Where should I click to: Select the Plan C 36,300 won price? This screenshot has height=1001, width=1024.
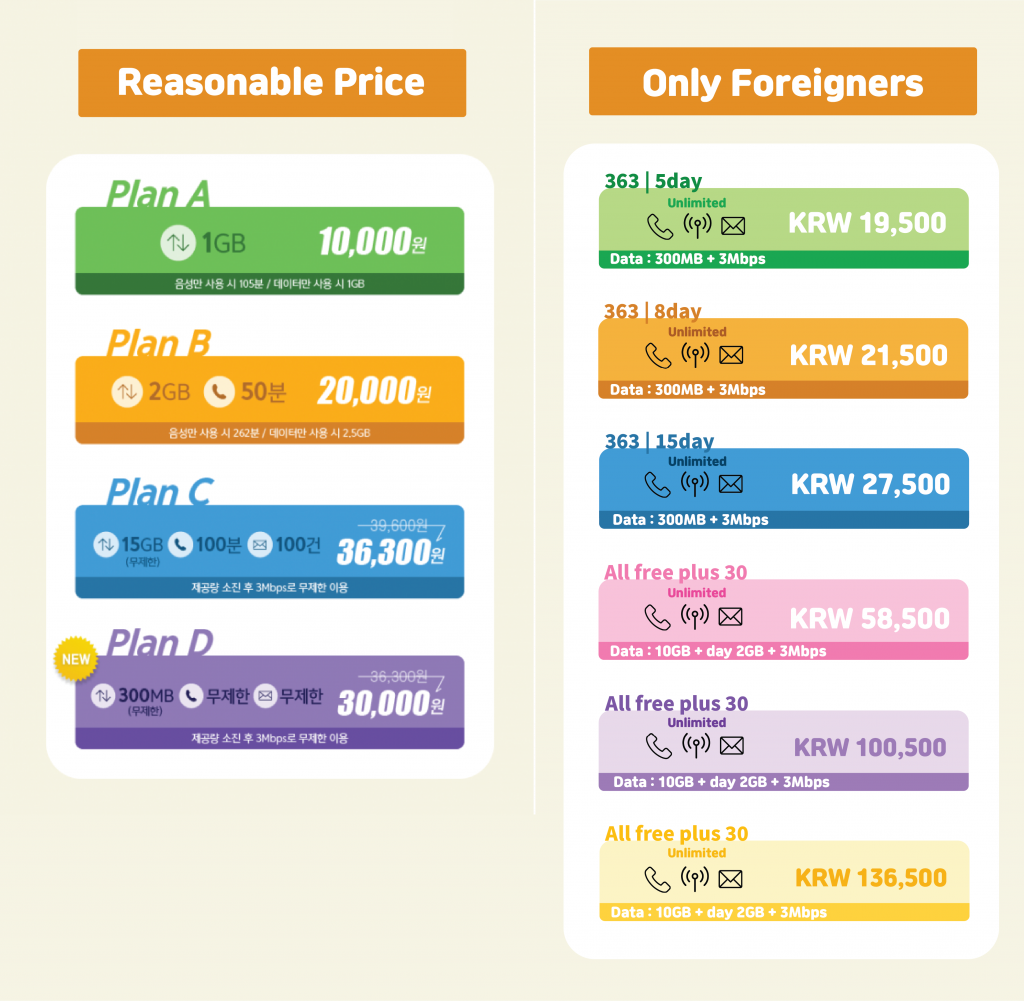tap(390, 552)
